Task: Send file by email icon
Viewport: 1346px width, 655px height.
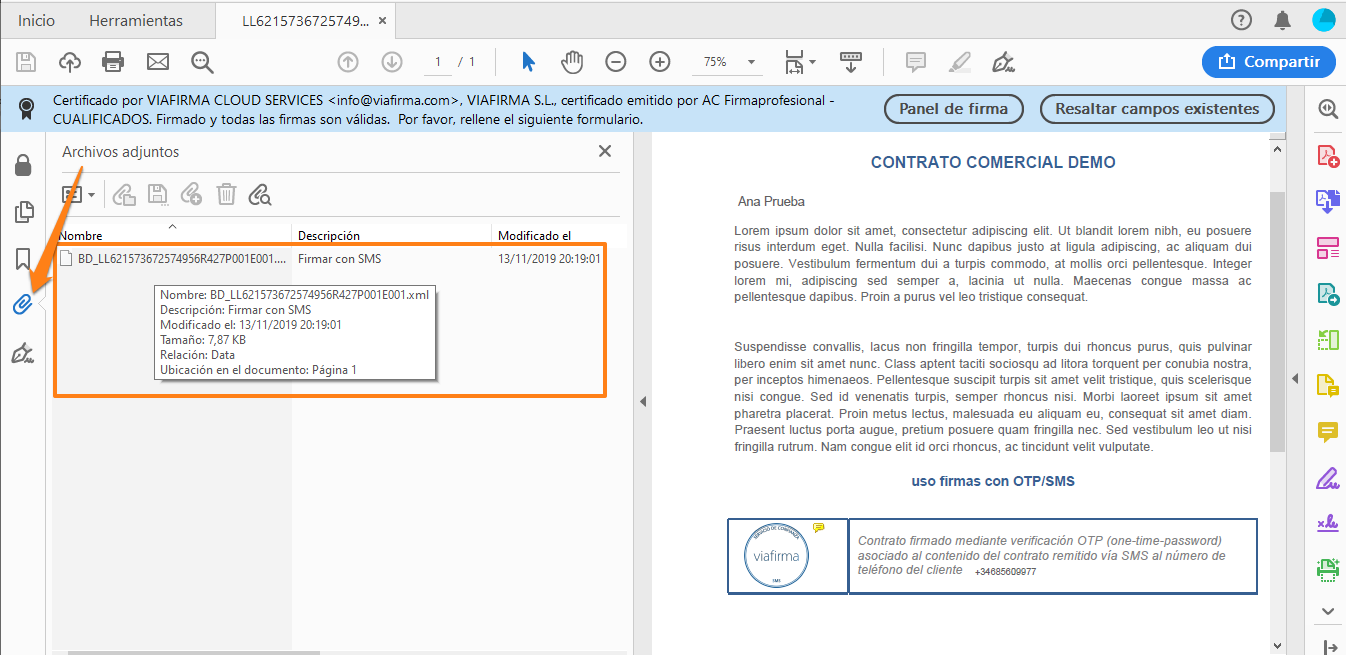Action: pos(158,62)
